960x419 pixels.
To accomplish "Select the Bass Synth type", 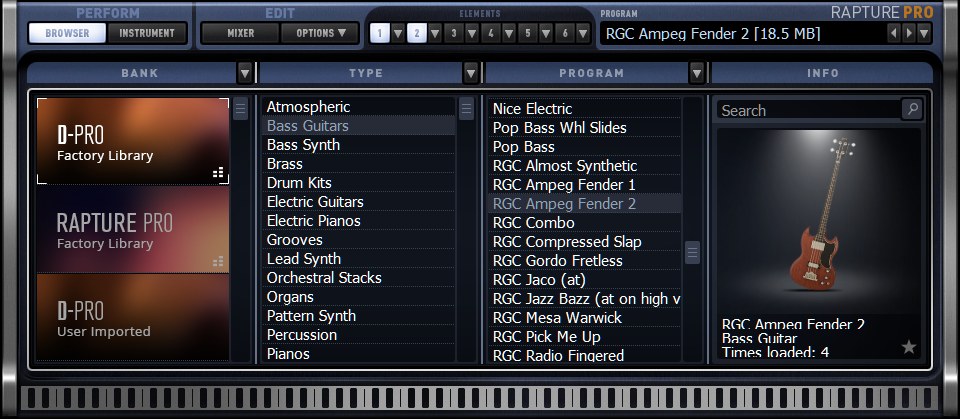I will click(x=359, y=145).
